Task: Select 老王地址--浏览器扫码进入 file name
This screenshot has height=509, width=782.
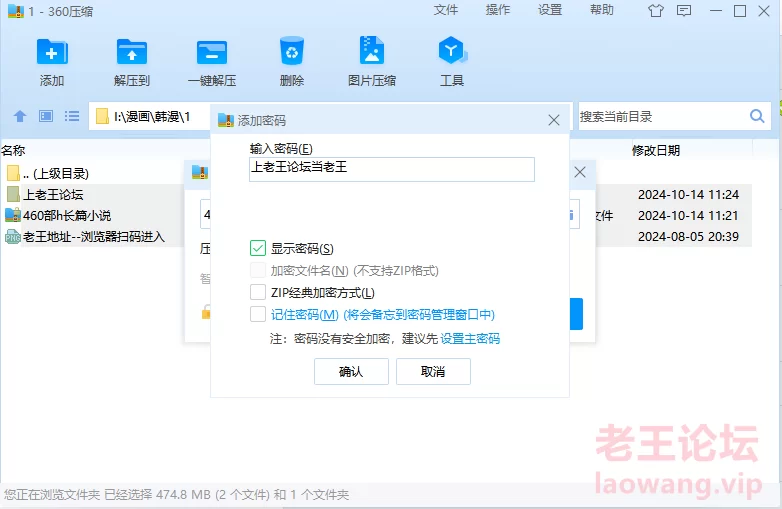Action: click(94, 236)
